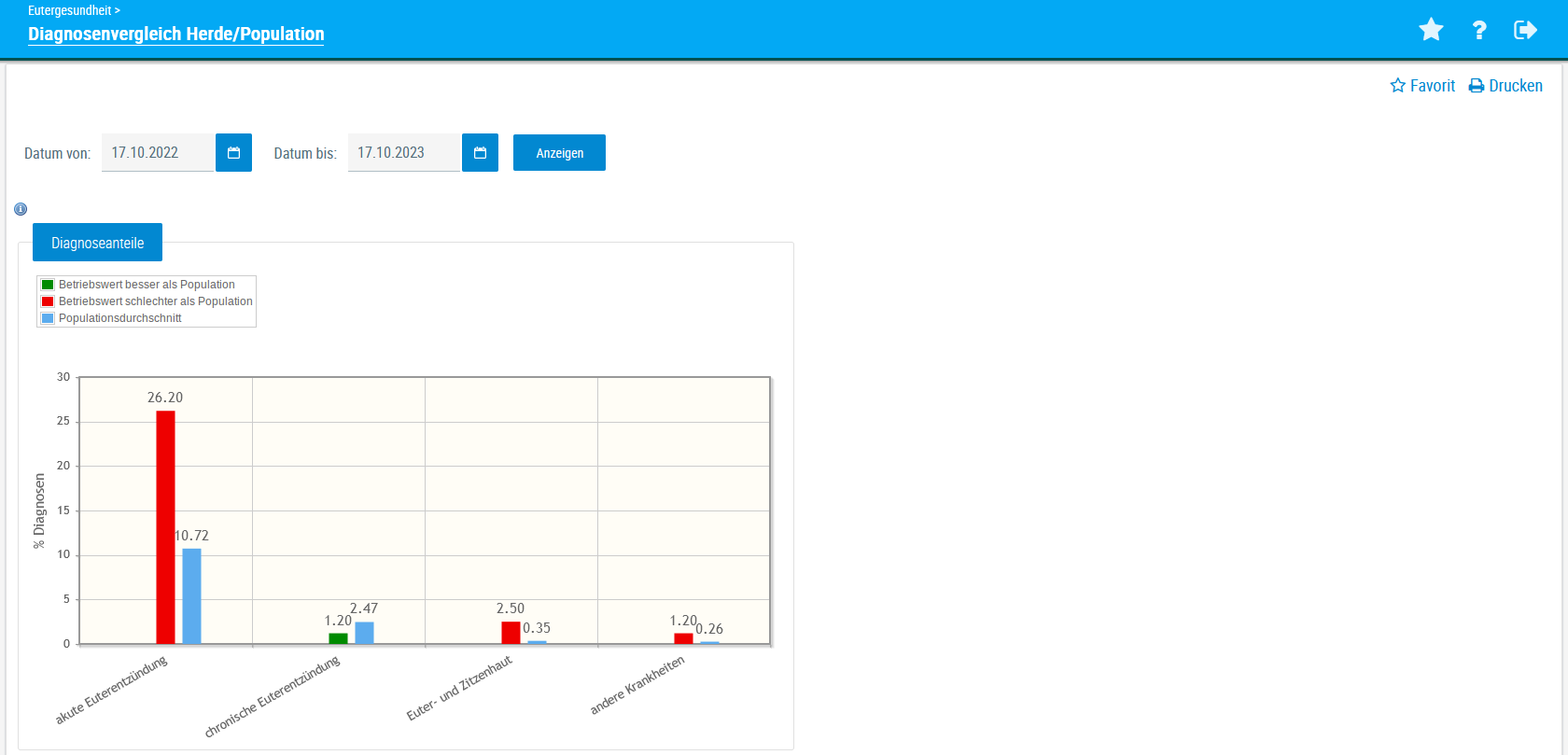Open calendar picker for Datum bis
The height and width of the screenshot is (755, 1568).
(480, 153)
